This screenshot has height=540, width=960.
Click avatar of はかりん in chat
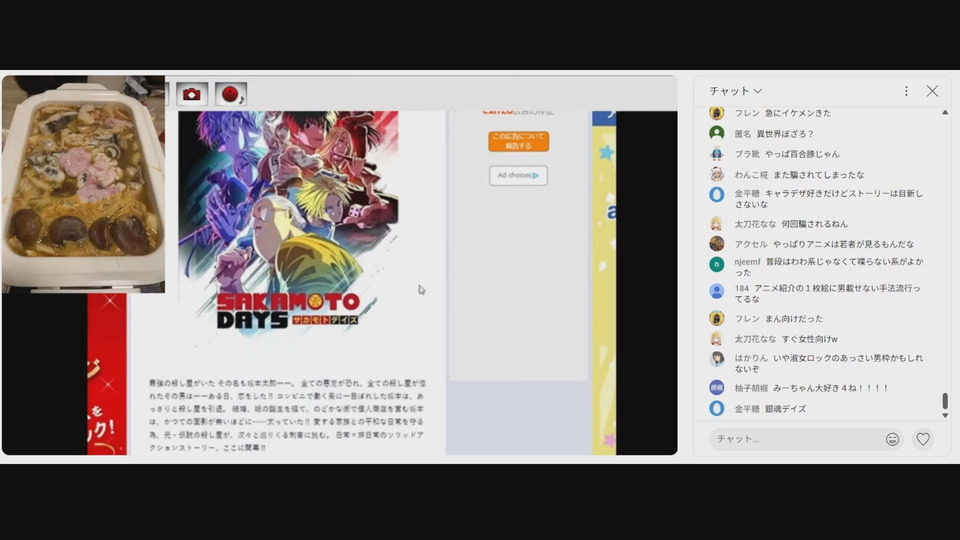click(x=717, y=359)
